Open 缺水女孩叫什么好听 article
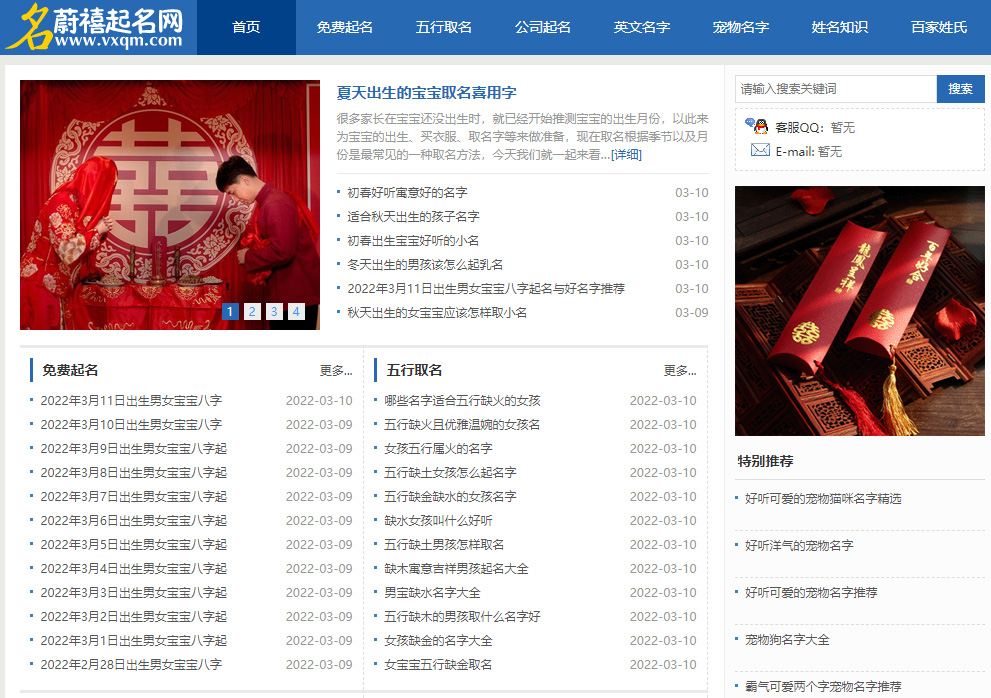991x698 pixels. [439, 521]
